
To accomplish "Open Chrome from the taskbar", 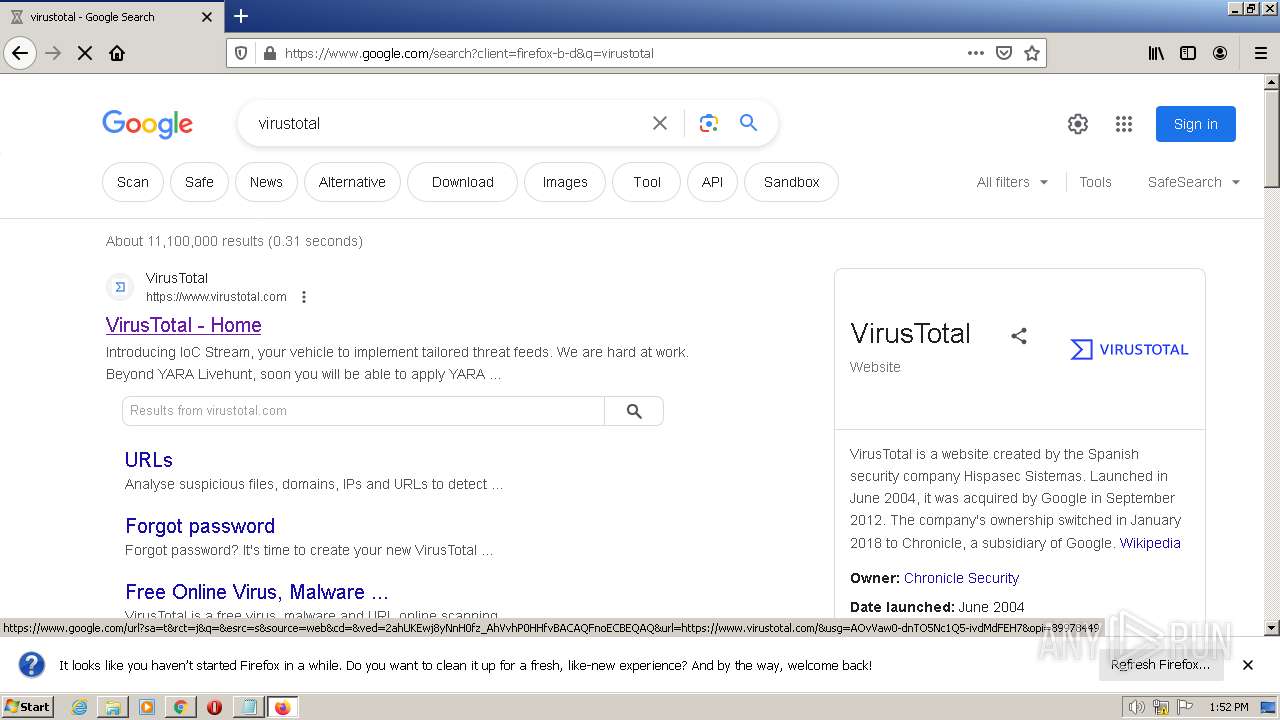I will pyautogui.click(x=180, y=707).
